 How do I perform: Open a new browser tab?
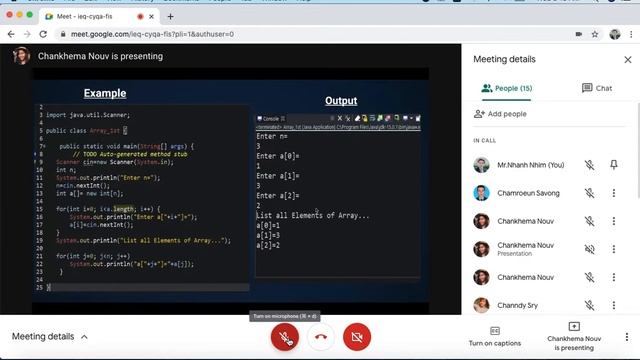tap(170, 16)
